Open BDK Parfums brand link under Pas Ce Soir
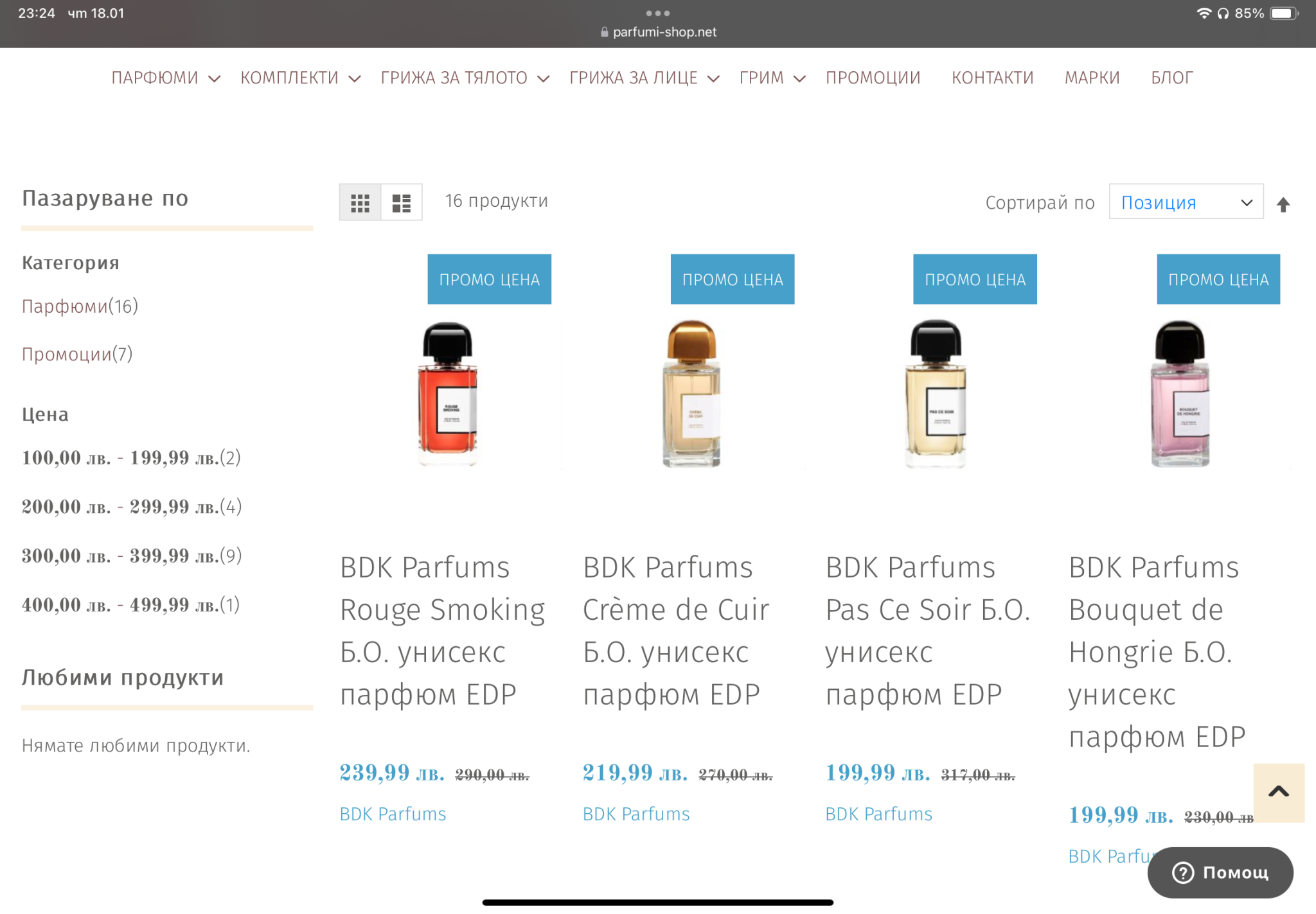Viewport: 1316px width, 914px height. click(878, 814)
